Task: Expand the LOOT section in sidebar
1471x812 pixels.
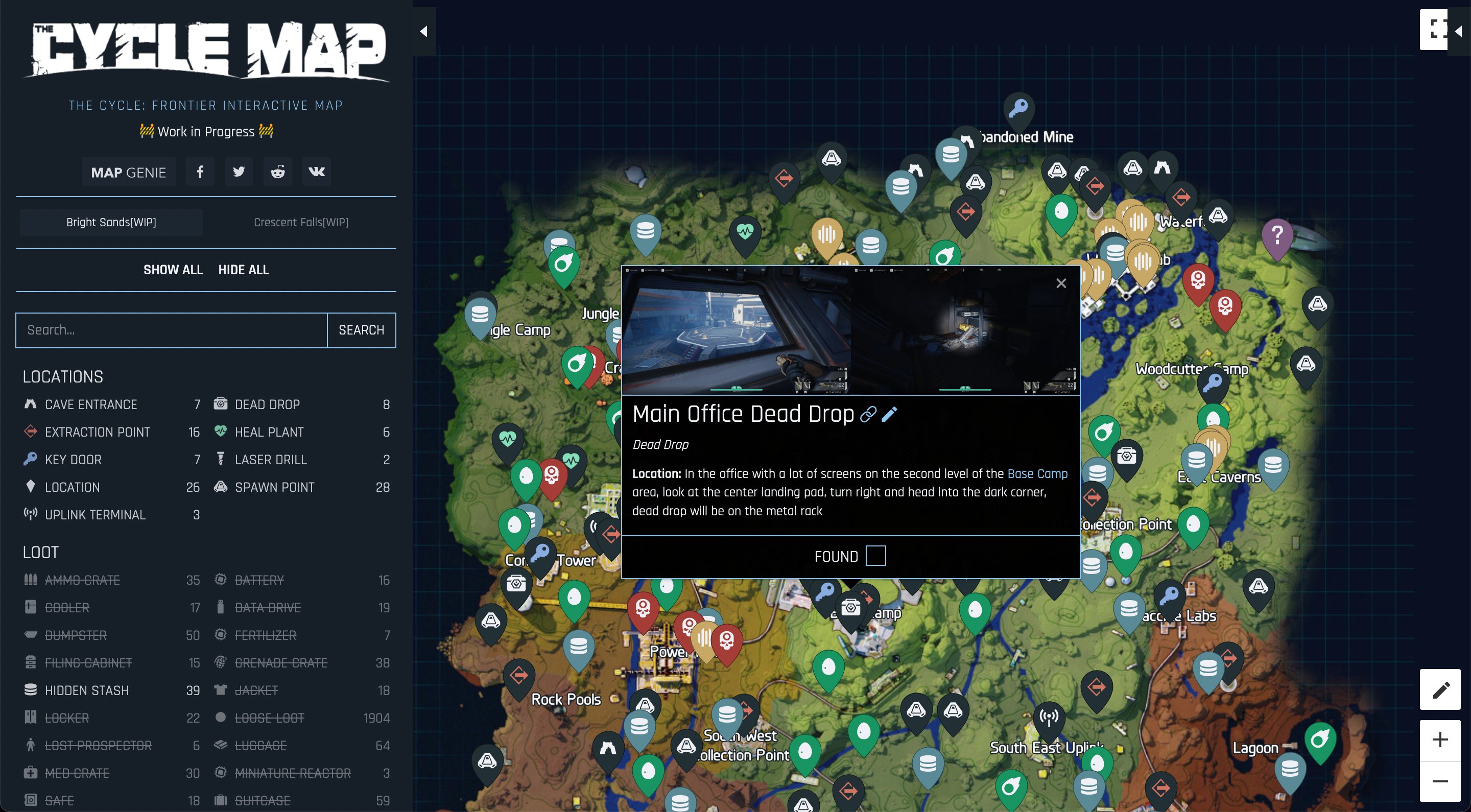Action: 41,552
